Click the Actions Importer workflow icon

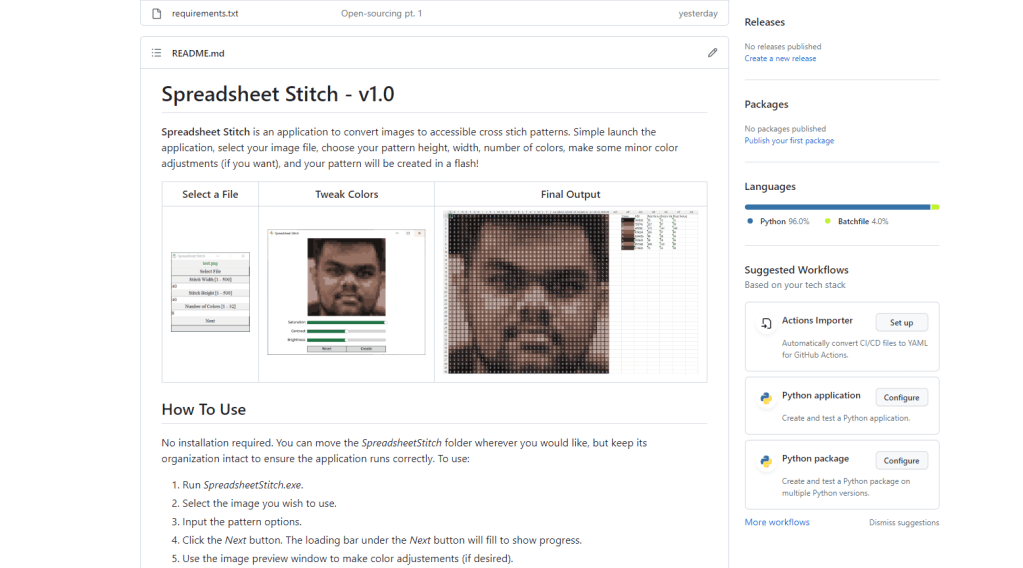click(x=766, y=323)
